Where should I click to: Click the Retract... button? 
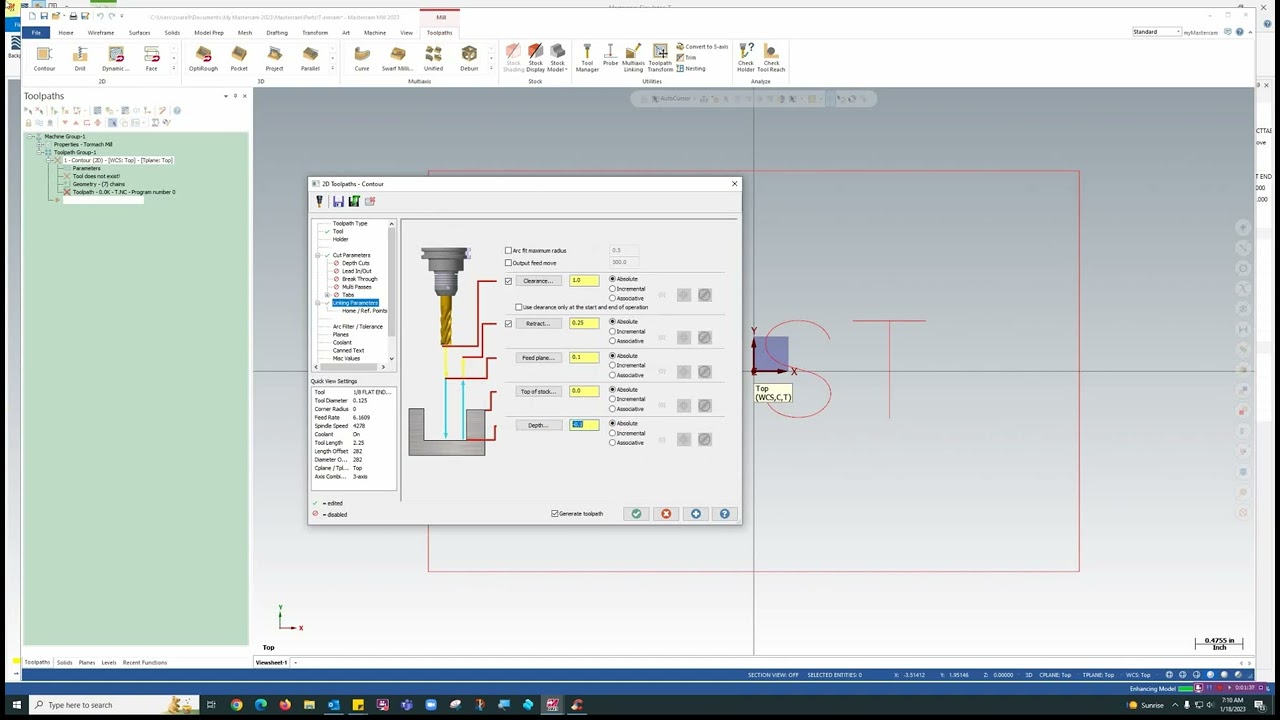click(x=538, y=324)
